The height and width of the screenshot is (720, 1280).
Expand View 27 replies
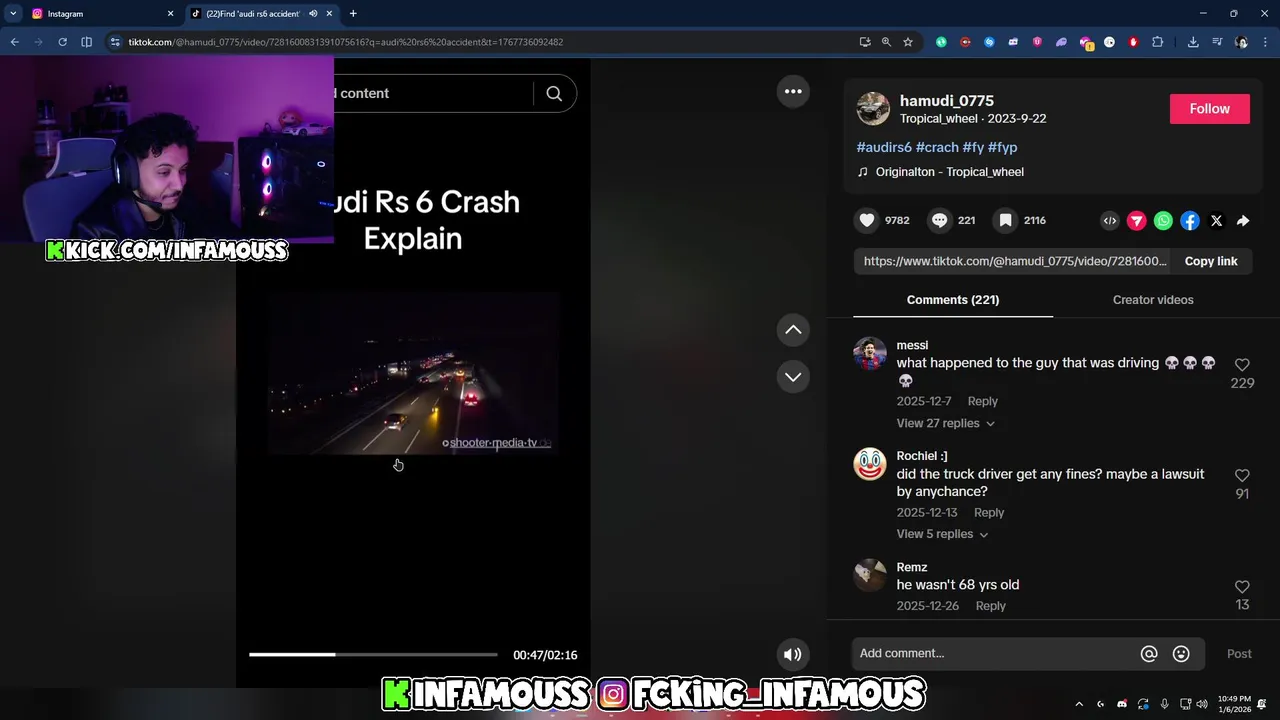click(x=945, y=423)
